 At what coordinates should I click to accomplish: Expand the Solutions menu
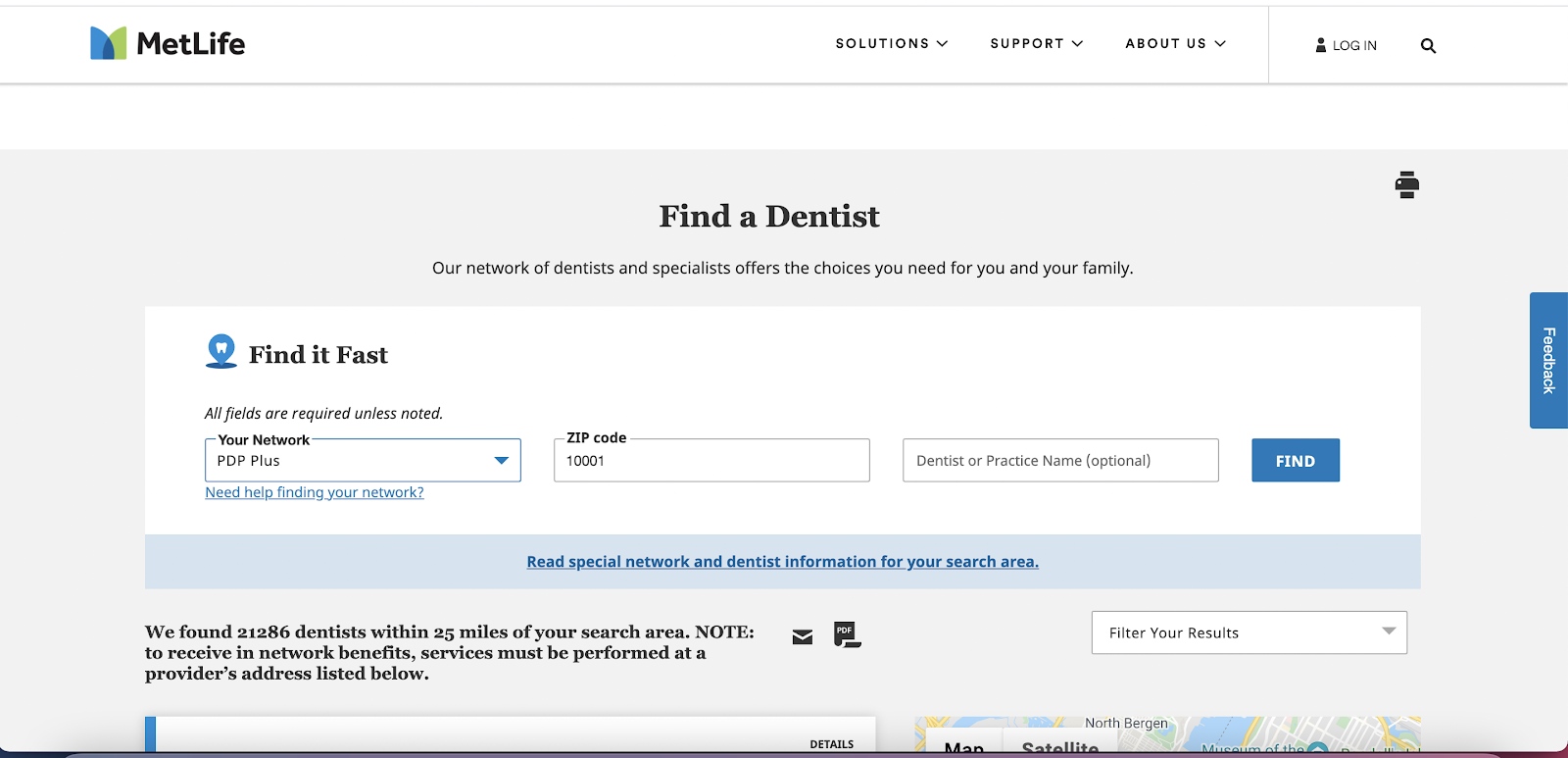(891, 43)
